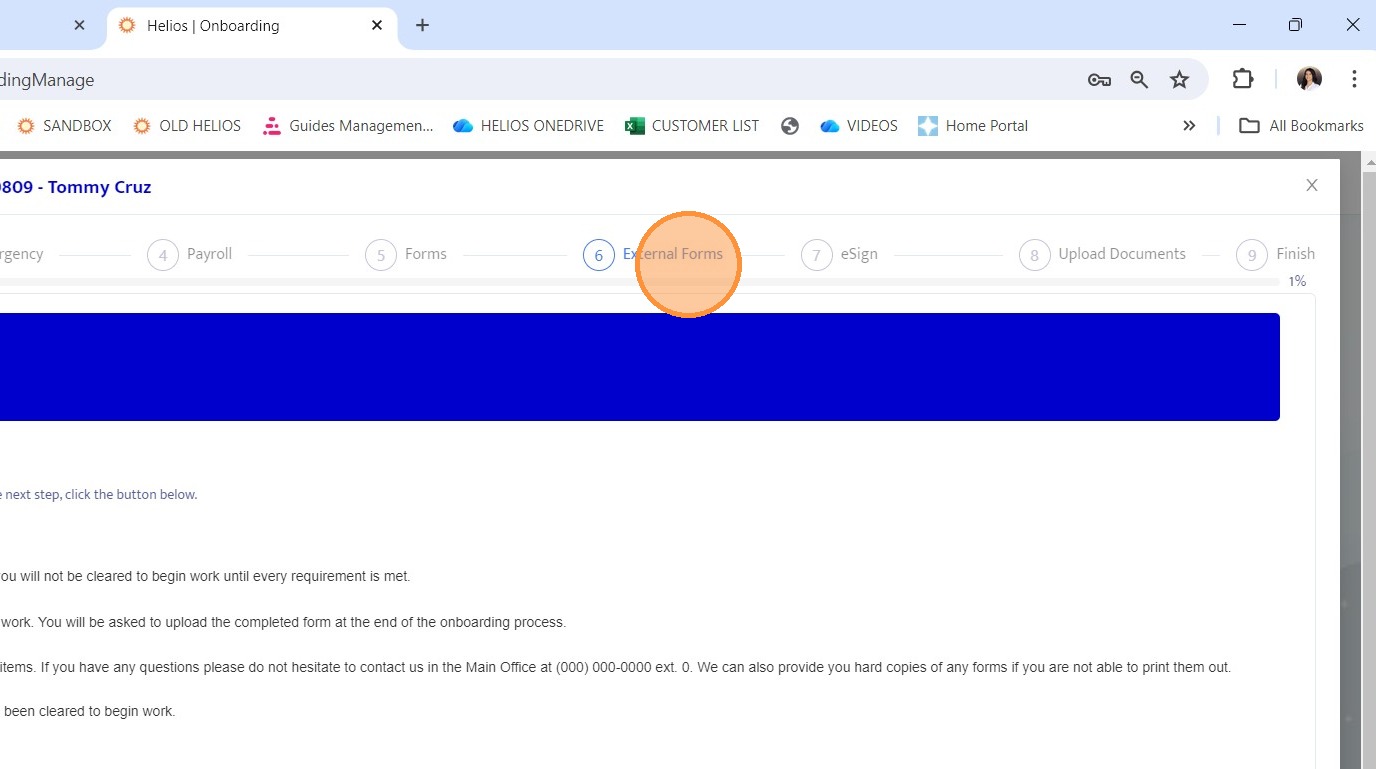
Task: Close the first partially visible browser tab
Action: point(80,25)
